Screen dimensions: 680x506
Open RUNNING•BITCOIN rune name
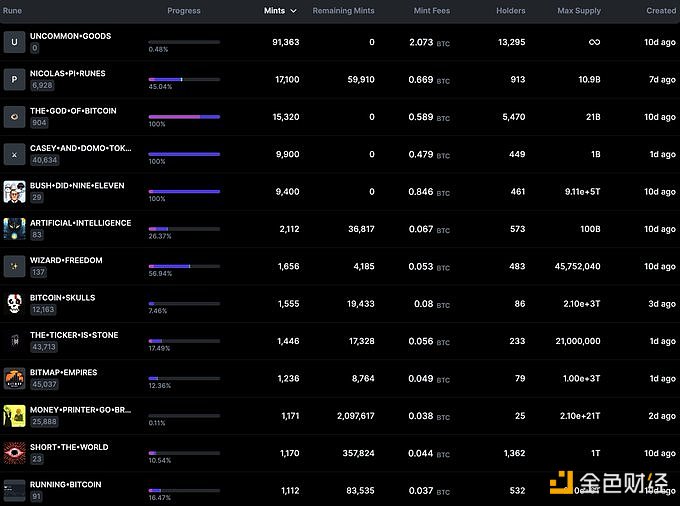(65, 484)
